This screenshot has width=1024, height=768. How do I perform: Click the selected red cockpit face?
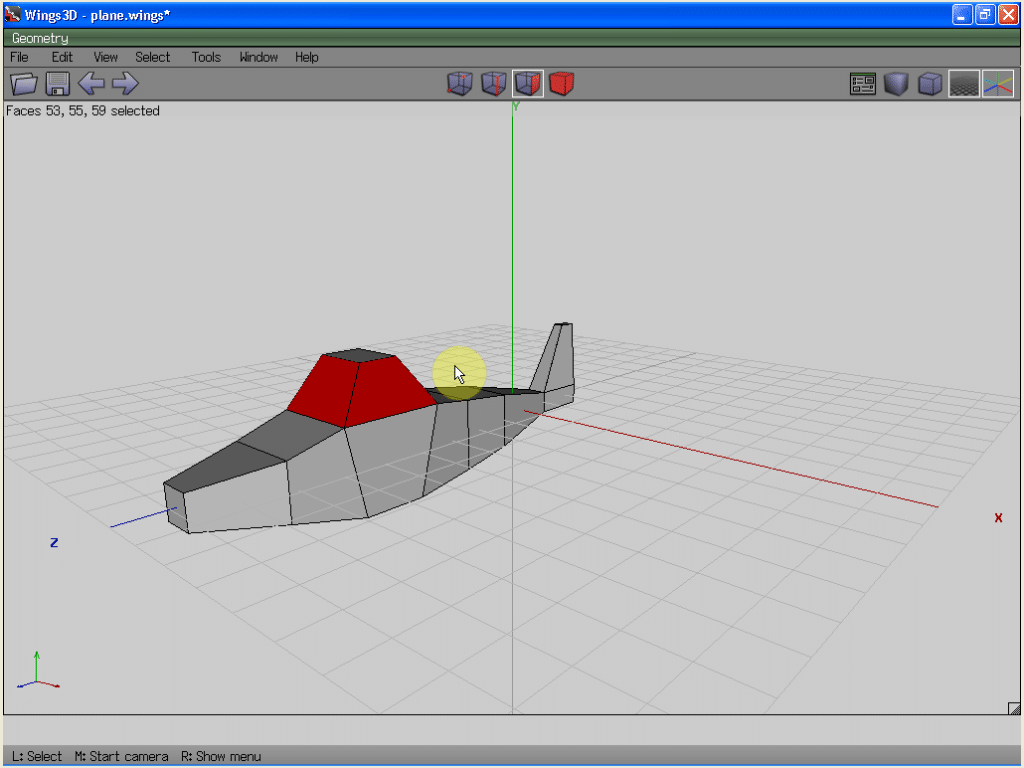(x=385, y=390)
